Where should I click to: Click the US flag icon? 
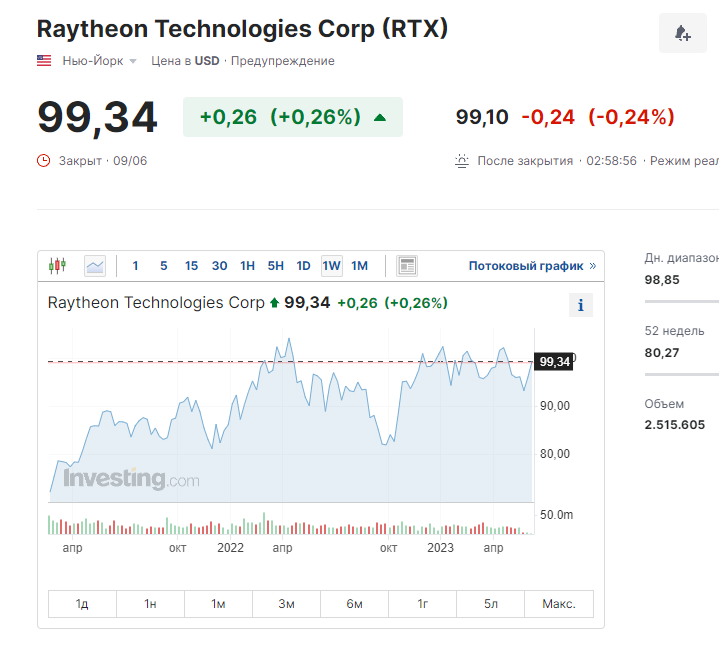(x=44, y=61)
